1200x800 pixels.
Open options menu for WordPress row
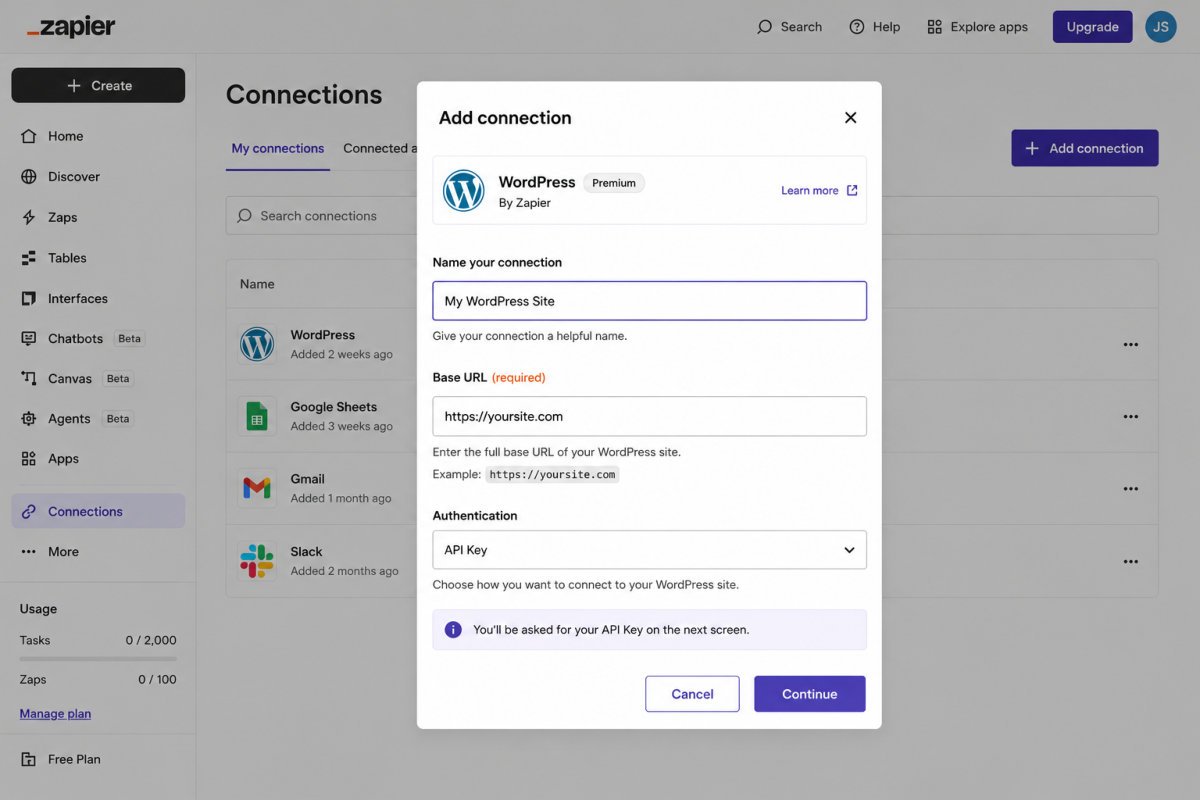pyautogui.click(x=1131, y=344)
